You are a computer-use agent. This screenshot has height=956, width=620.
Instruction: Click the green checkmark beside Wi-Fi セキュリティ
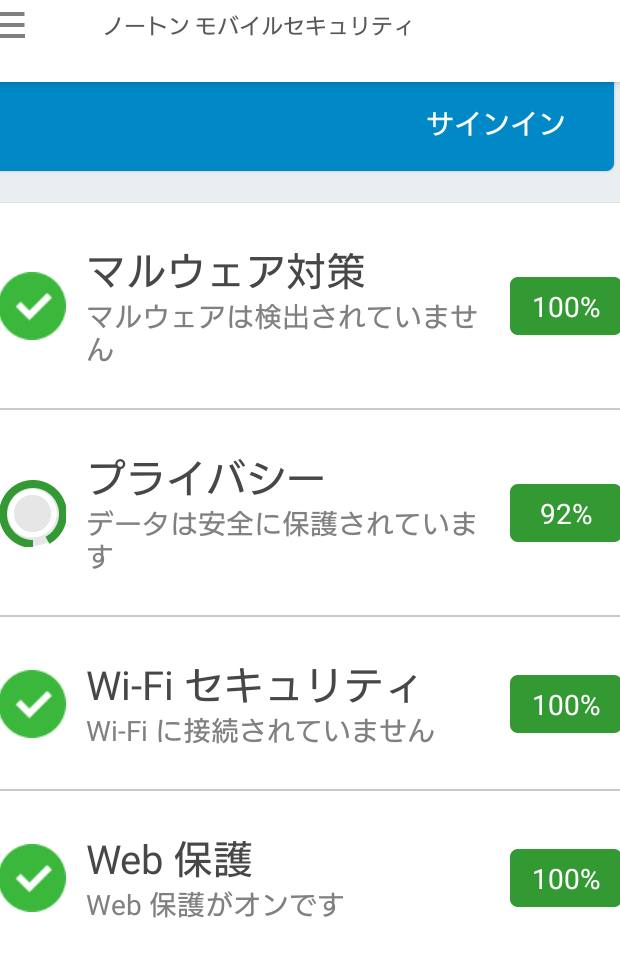pyautogui.click(x=33, y=704)
